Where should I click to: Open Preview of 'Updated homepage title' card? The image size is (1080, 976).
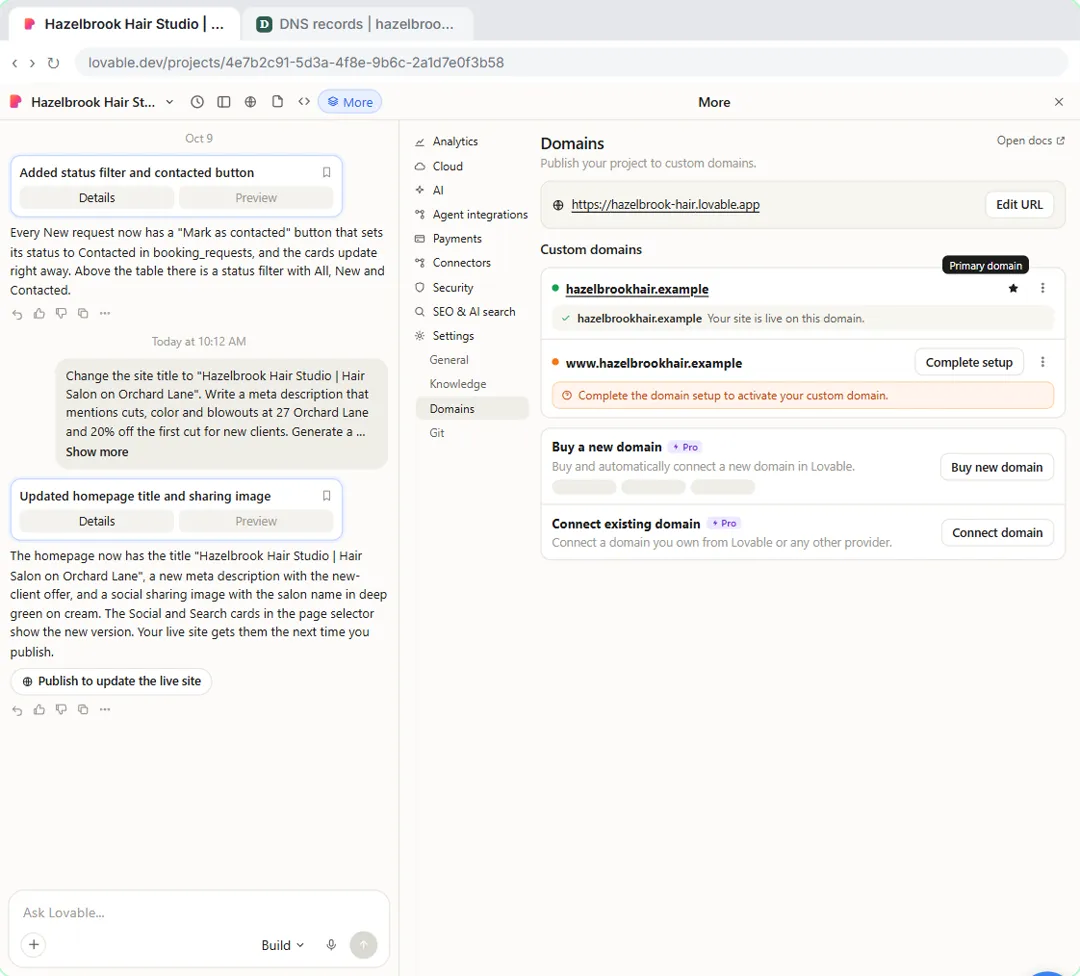click(256, 521)
